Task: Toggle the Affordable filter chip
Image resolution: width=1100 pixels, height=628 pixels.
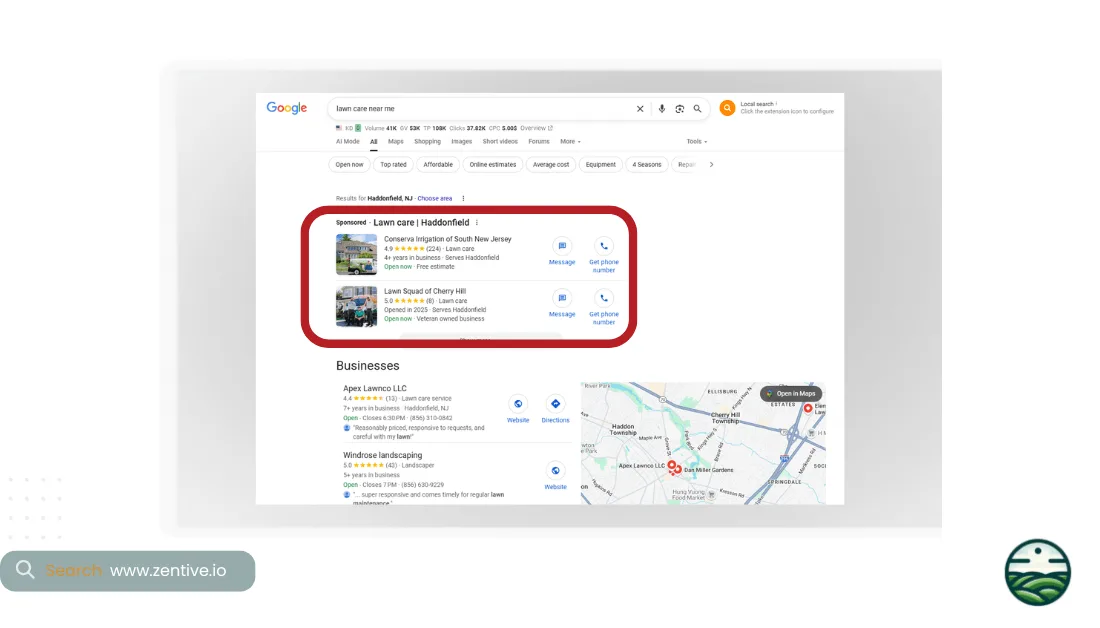Action: 437,164
